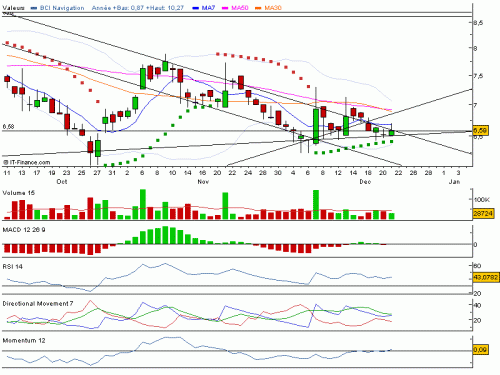The height and width of the screenshot is (375, 500).
Task: Click the "6,58" level label left of the chart
Action: point(8,127)
